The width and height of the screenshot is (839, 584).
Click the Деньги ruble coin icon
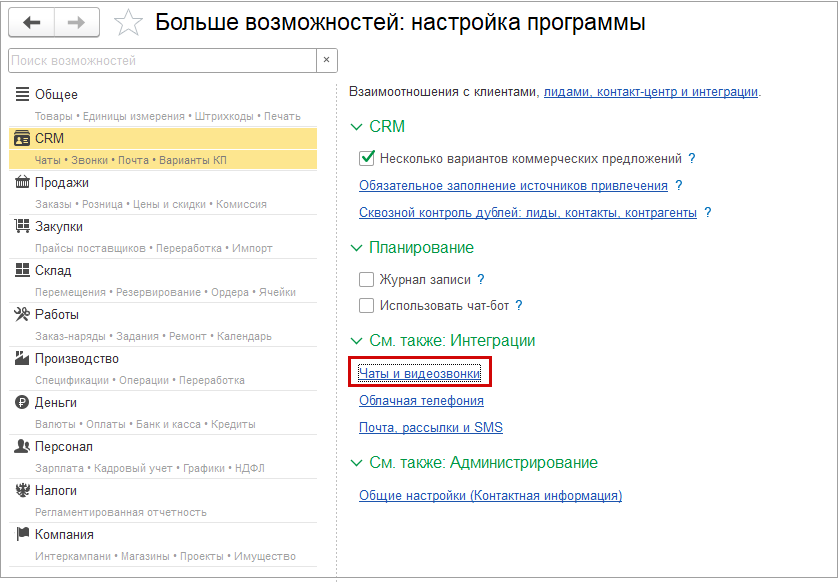(x=22, y=402)
